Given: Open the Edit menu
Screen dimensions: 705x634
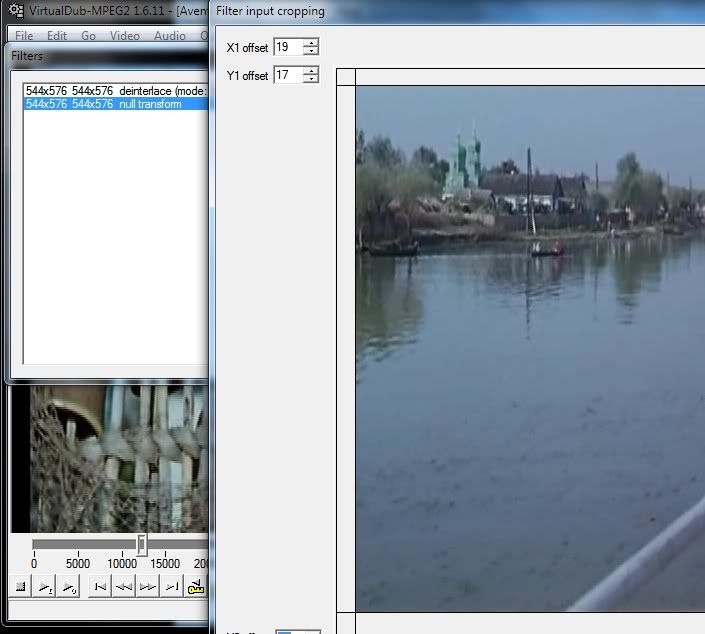Looking at the screenshot, I should 57,35.
